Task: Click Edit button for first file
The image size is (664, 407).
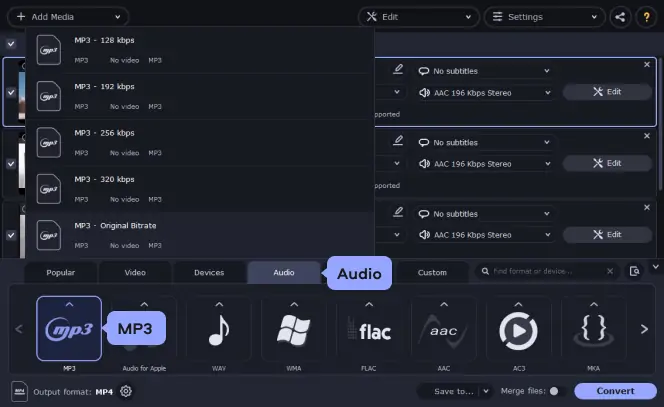Action: point(607,92)
